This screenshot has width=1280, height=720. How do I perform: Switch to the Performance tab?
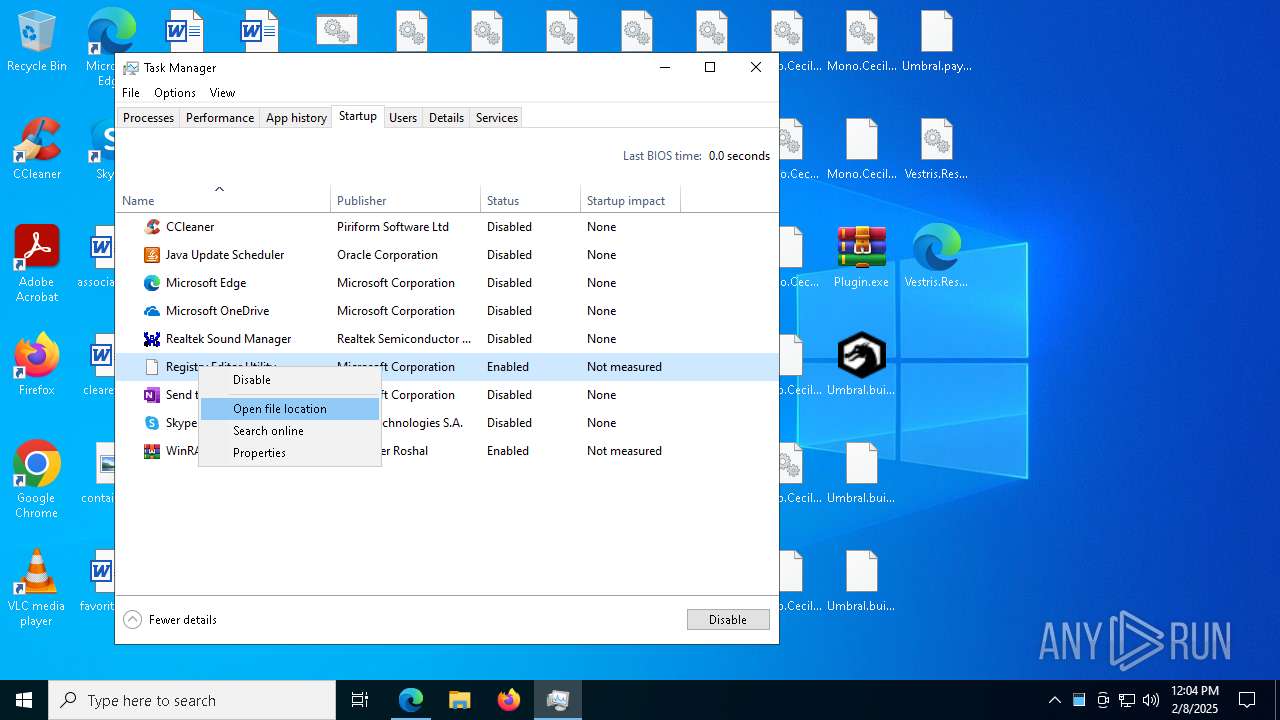(x=220, y=118)
